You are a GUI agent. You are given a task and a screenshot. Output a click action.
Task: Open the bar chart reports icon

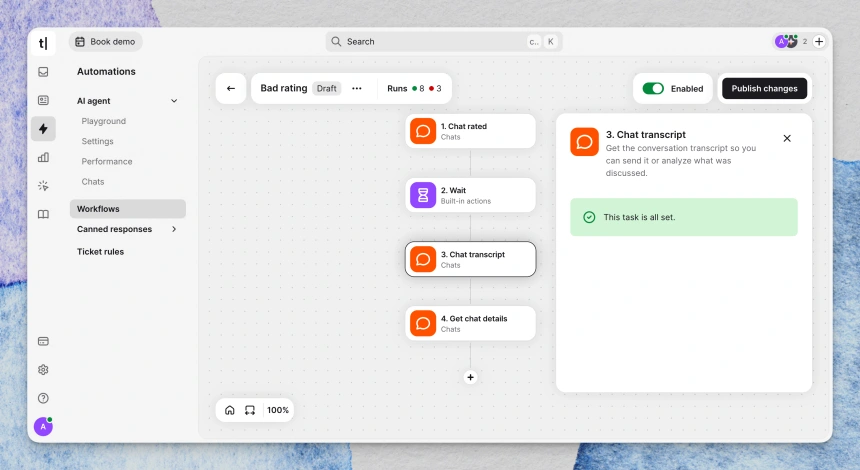(x=43, y=157)
